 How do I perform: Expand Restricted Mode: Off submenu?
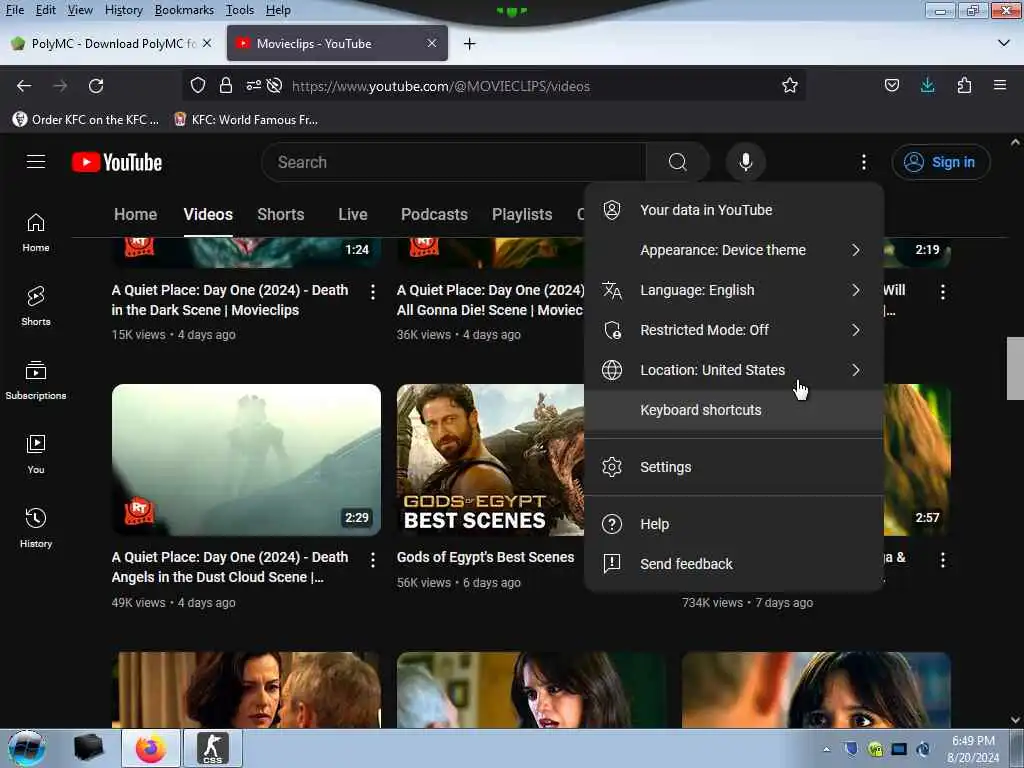tap(734, 330)
